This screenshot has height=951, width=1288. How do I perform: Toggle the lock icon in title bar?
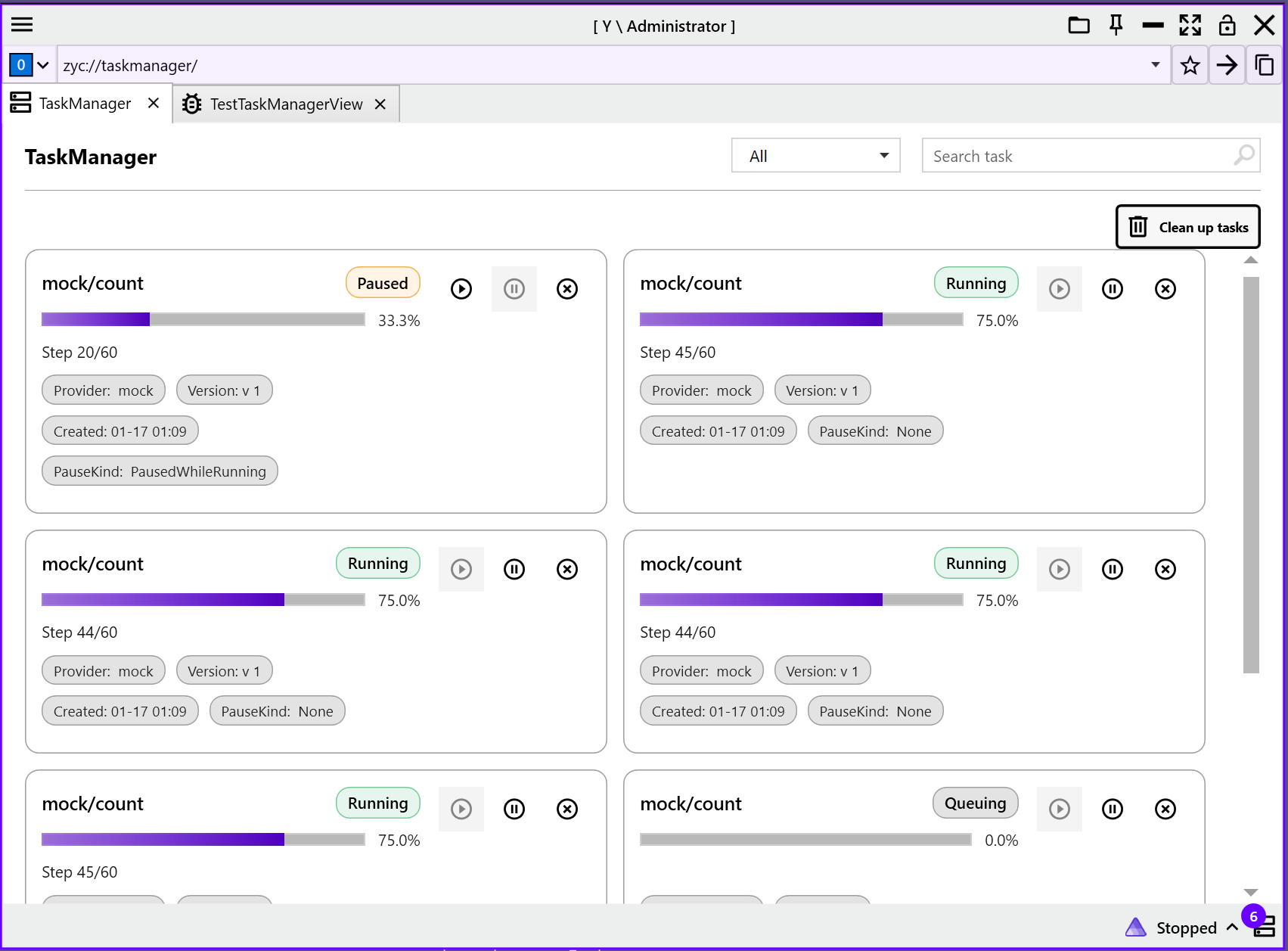click(1227, 24)
